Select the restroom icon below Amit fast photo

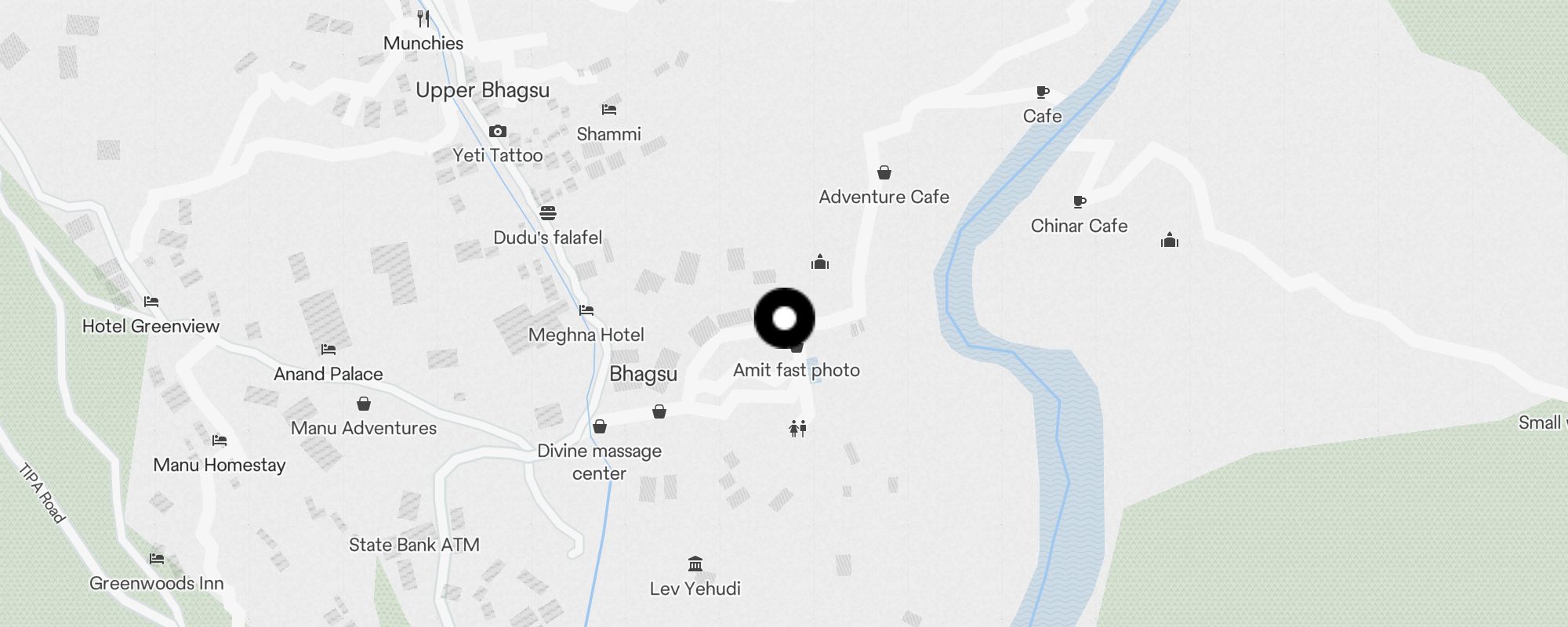pos(797,428)
